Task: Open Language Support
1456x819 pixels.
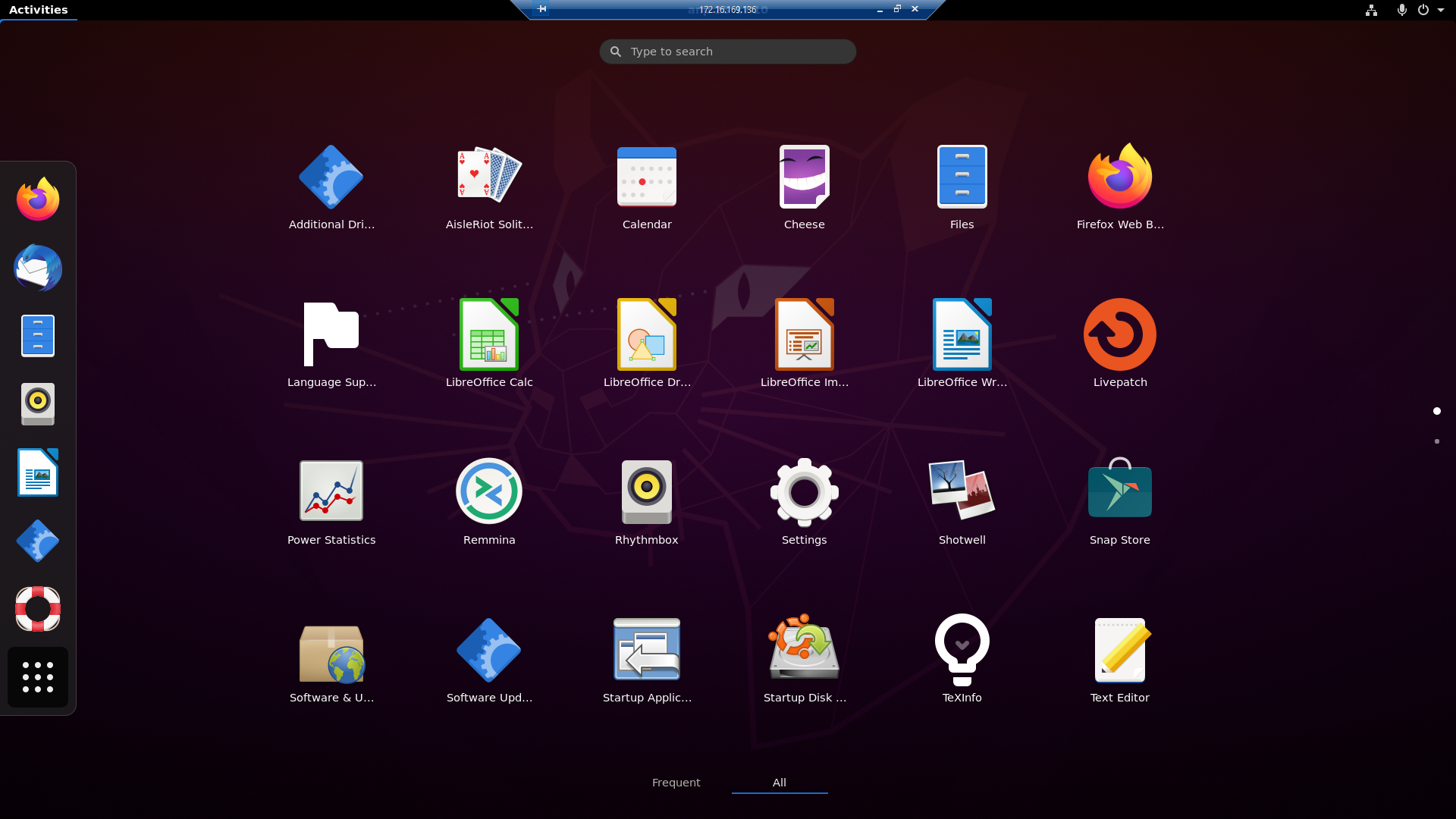Action: pos(331,345)
